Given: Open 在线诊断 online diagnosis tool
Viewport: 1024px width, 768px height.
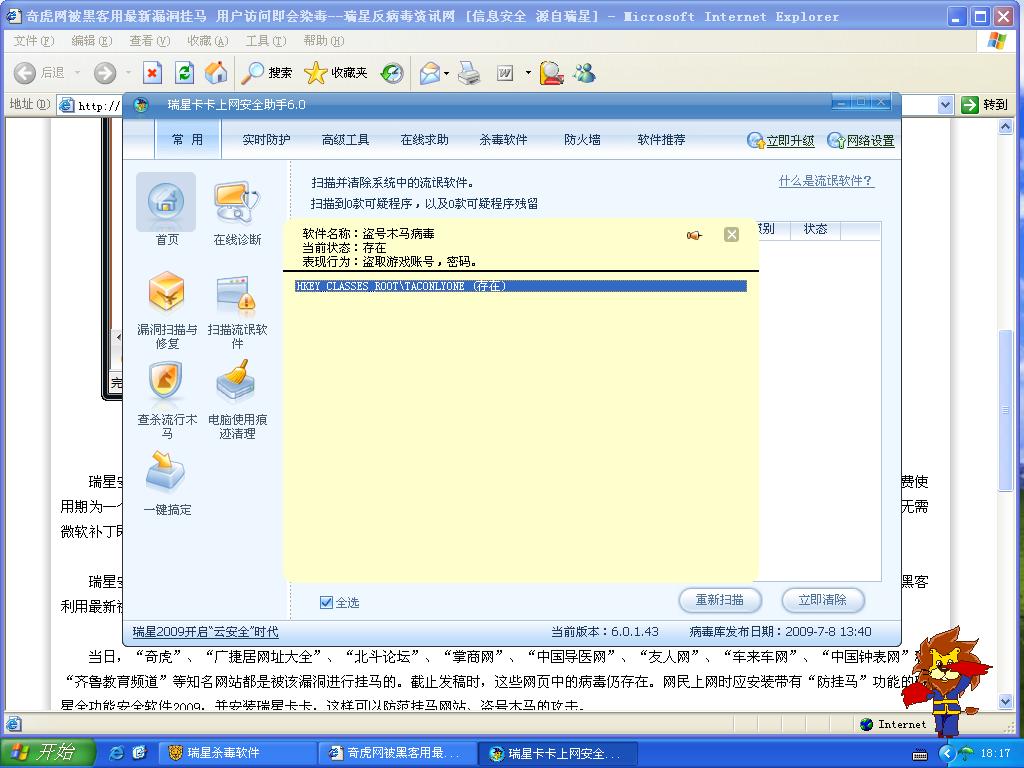Looking at the screenshot, I should (x=237, y=210).
